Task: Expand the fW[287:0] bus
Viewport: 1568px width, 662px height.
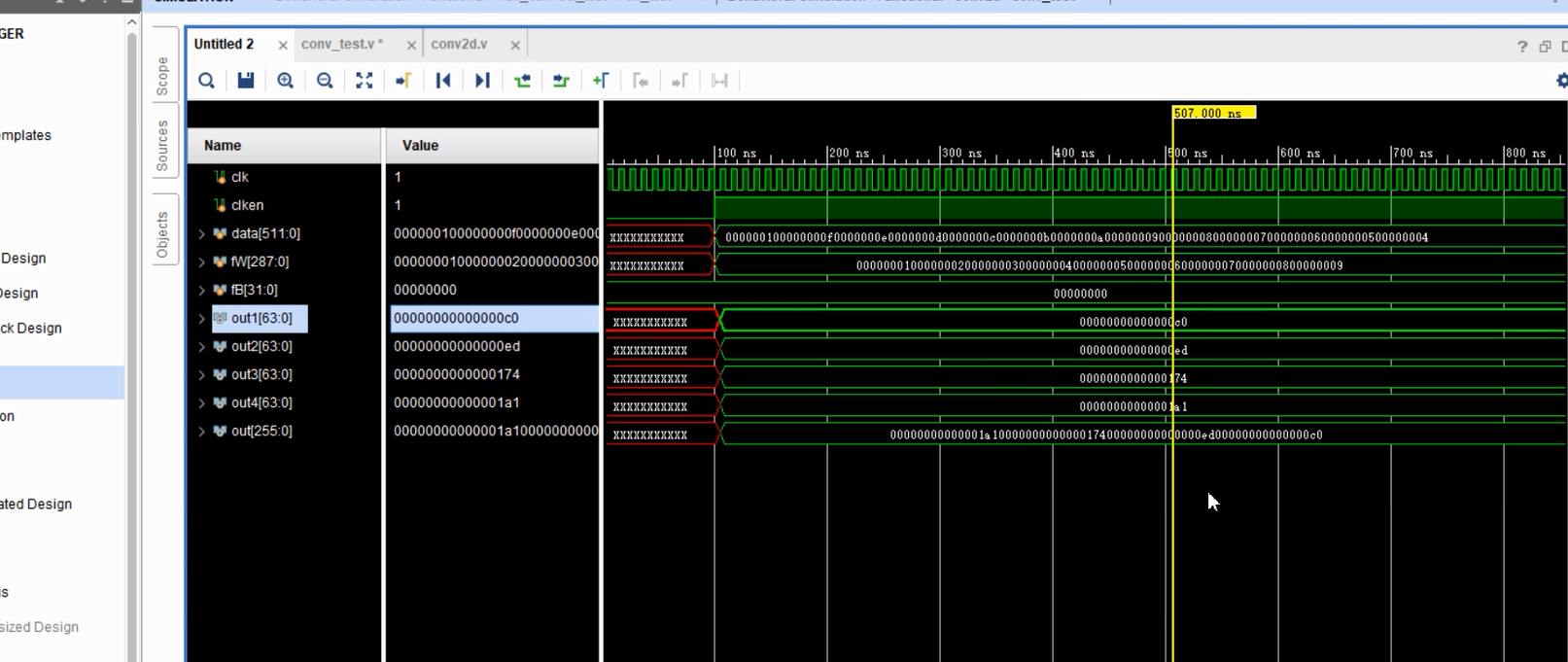Action: coord(201,262)
